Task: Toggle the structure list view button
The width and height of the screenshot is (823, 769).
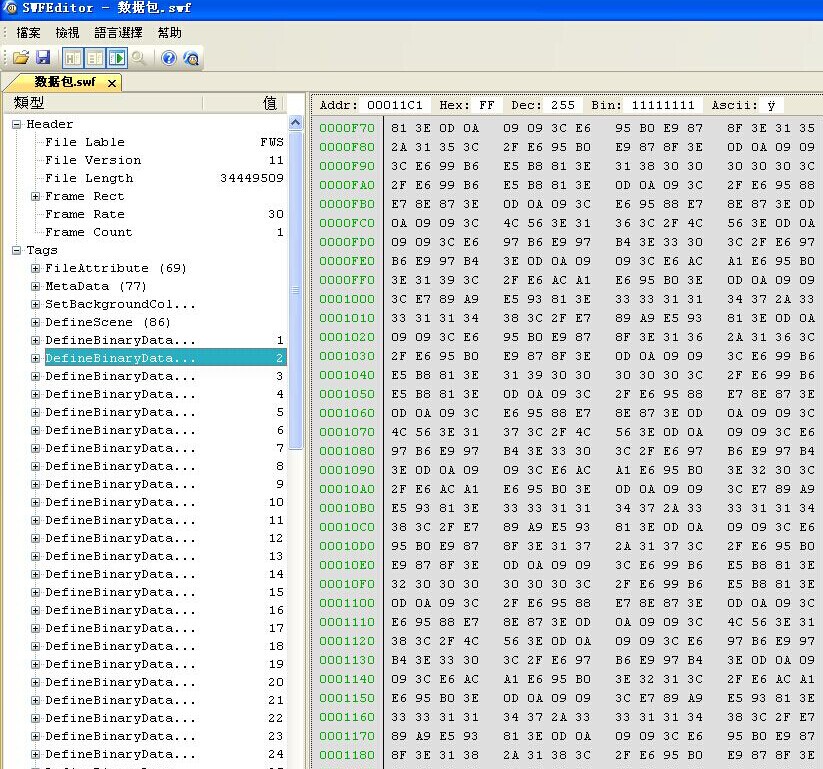Action: click(94, 58)
